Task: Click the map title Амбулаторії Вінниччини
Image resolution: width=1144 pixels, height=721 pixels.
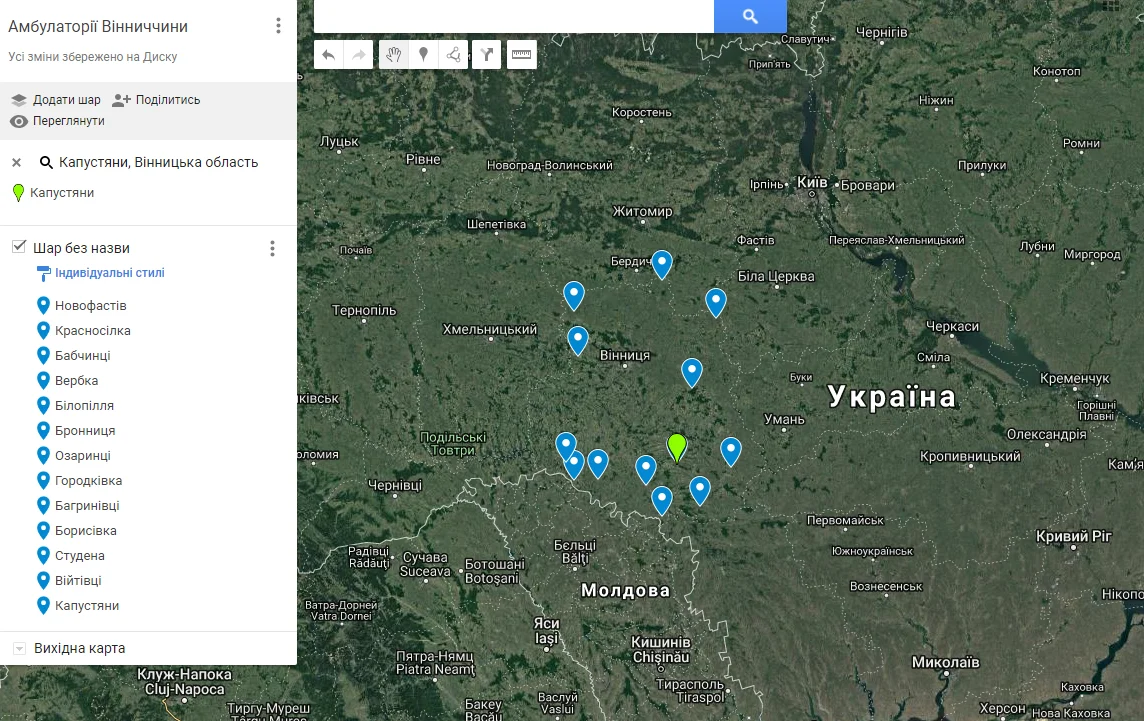Action: pyautogui.click(x=98, y=26)
